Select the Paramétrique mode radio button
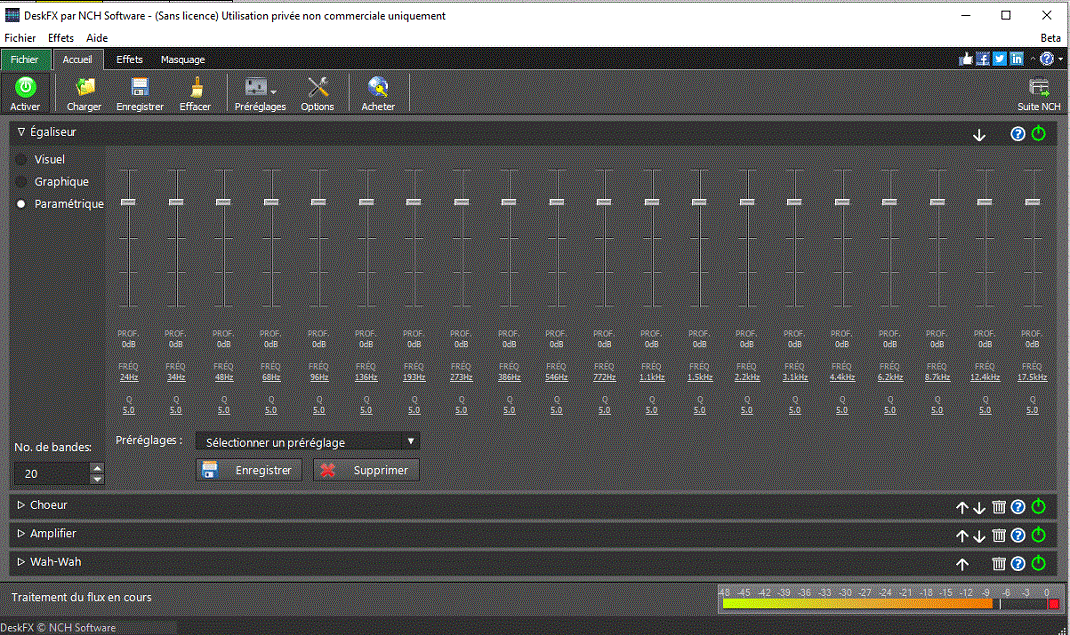Image resolution: width=1070 pixels, height=635 pixels. pyautogui.click(x=20, y=204)
